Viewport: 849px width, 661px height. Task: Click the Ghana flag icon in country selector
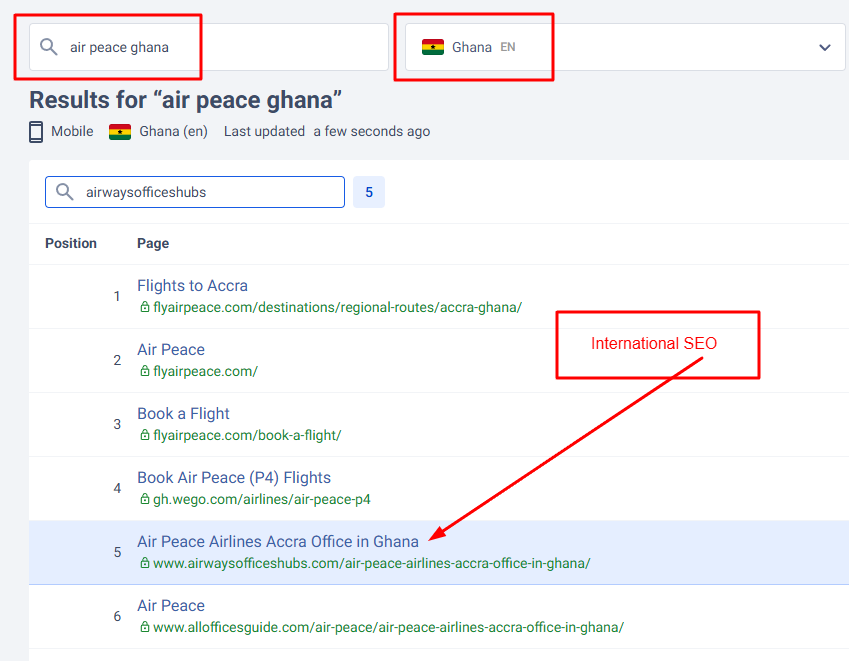click(433, 47)
